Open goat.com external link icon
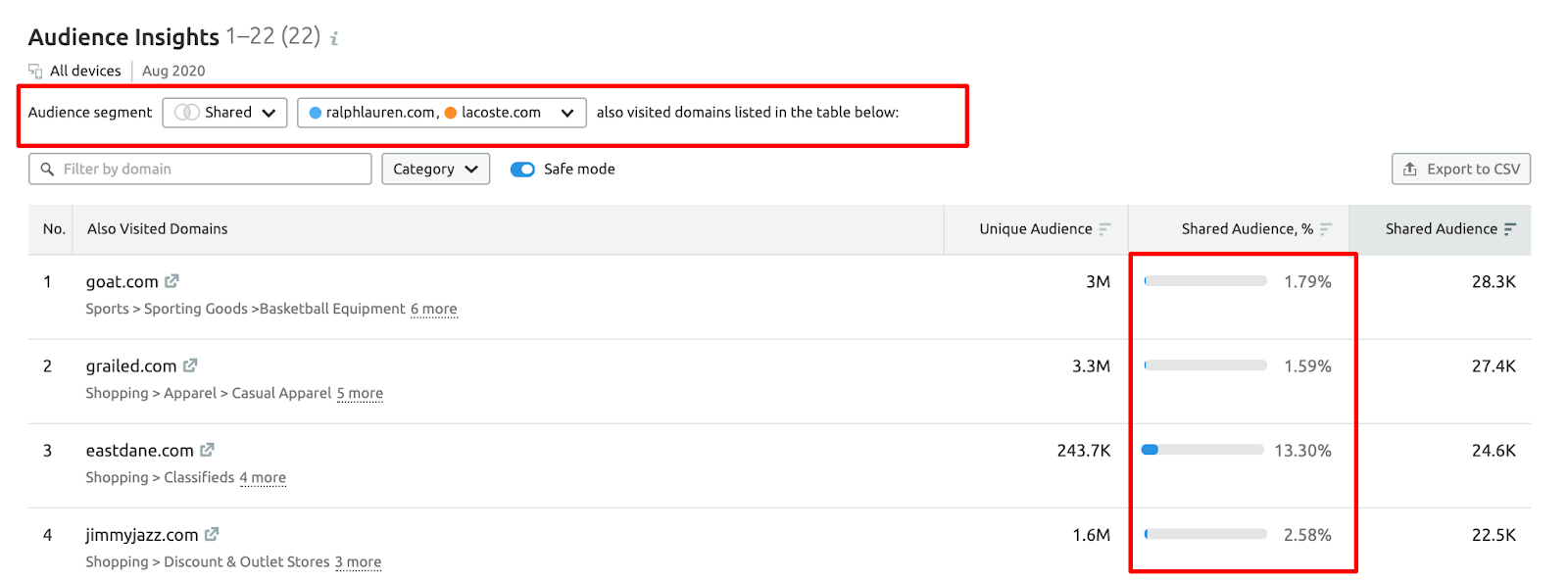Image resolution: width=1568 pixels, height=583 pixels. pyautogui.click(x=171, y=281)
